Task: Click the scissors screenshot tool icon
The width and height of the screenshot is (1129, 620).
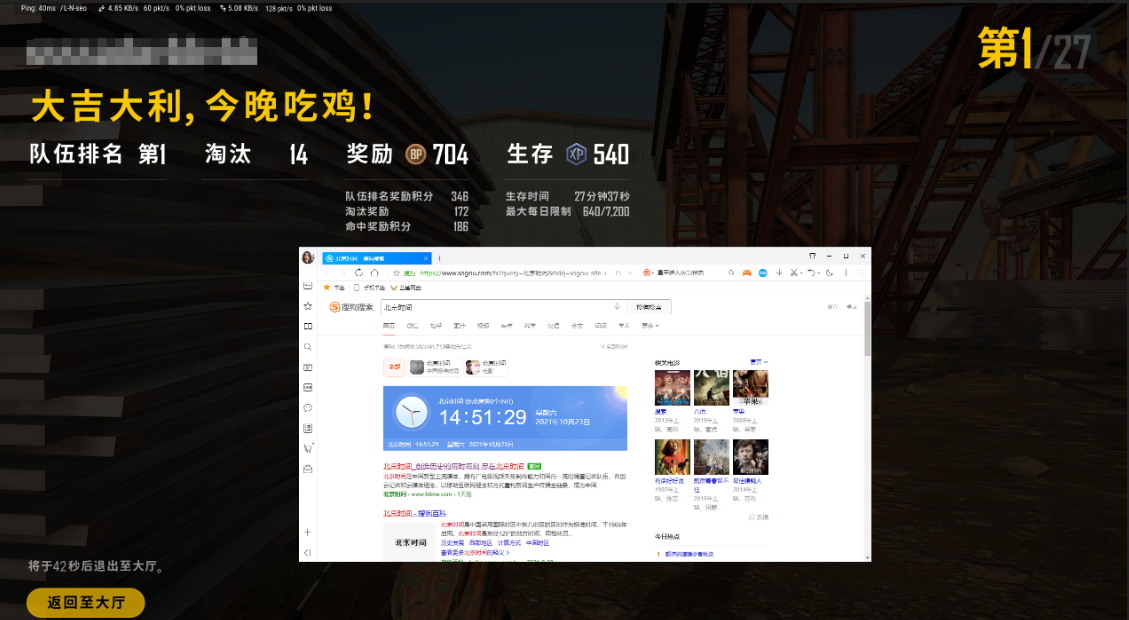Action: click(793, 273)
